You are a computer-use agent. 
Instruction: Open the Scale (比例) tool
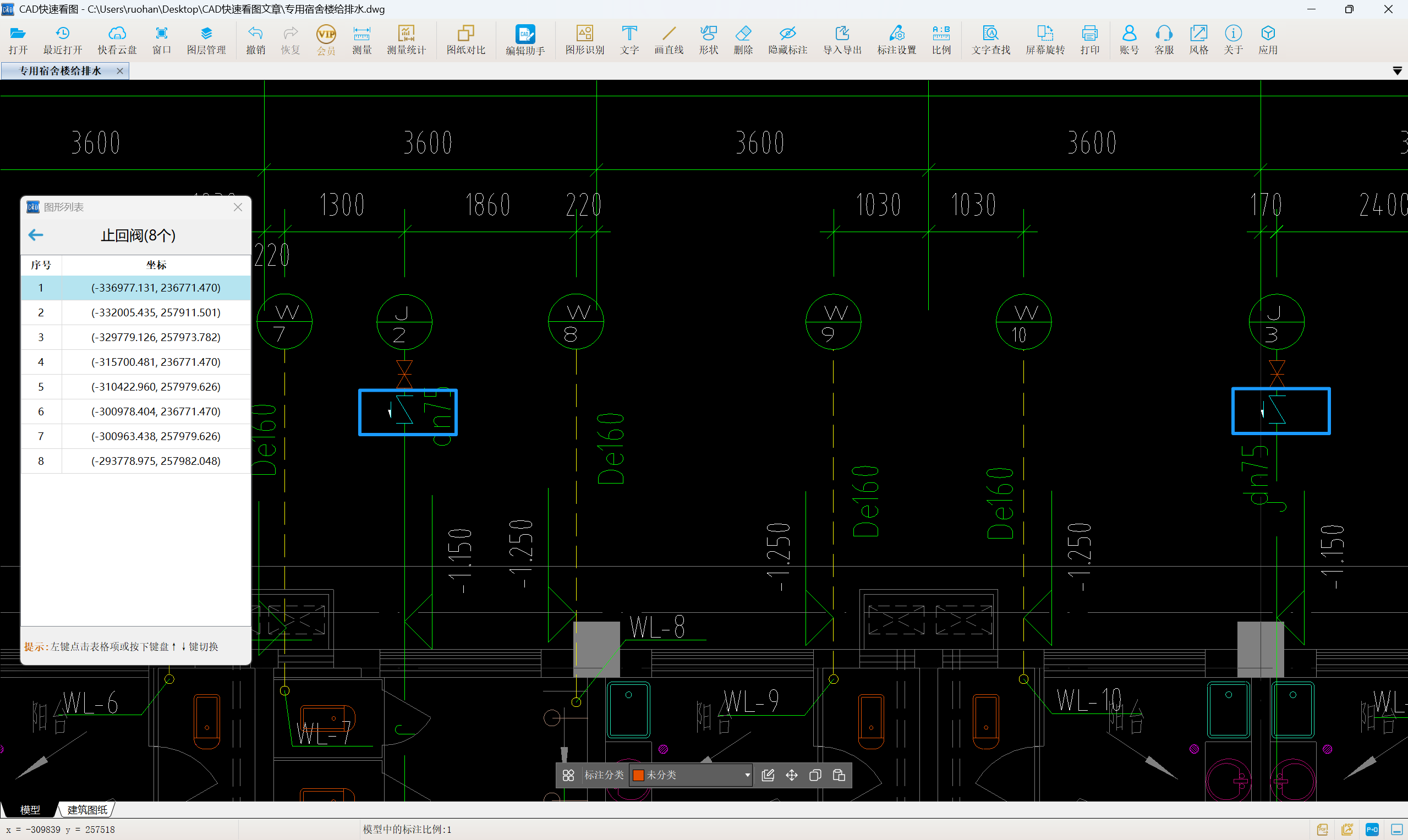(941, 40)
